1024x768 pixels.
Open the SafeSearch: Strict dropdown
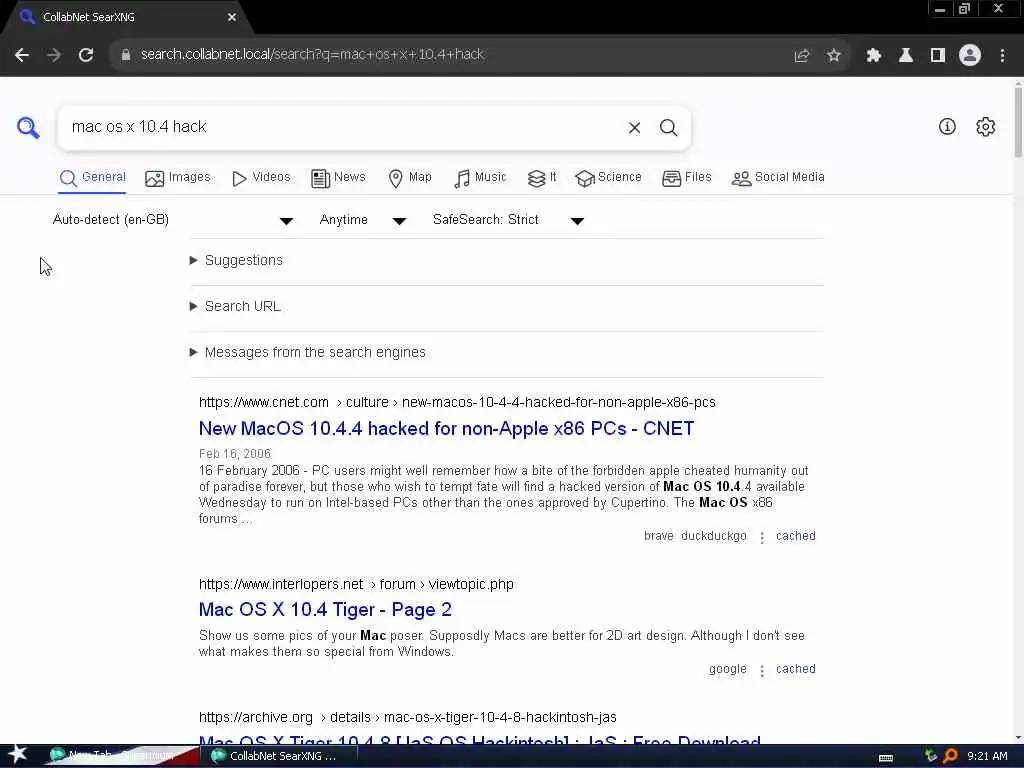click(x=508, y=220)
